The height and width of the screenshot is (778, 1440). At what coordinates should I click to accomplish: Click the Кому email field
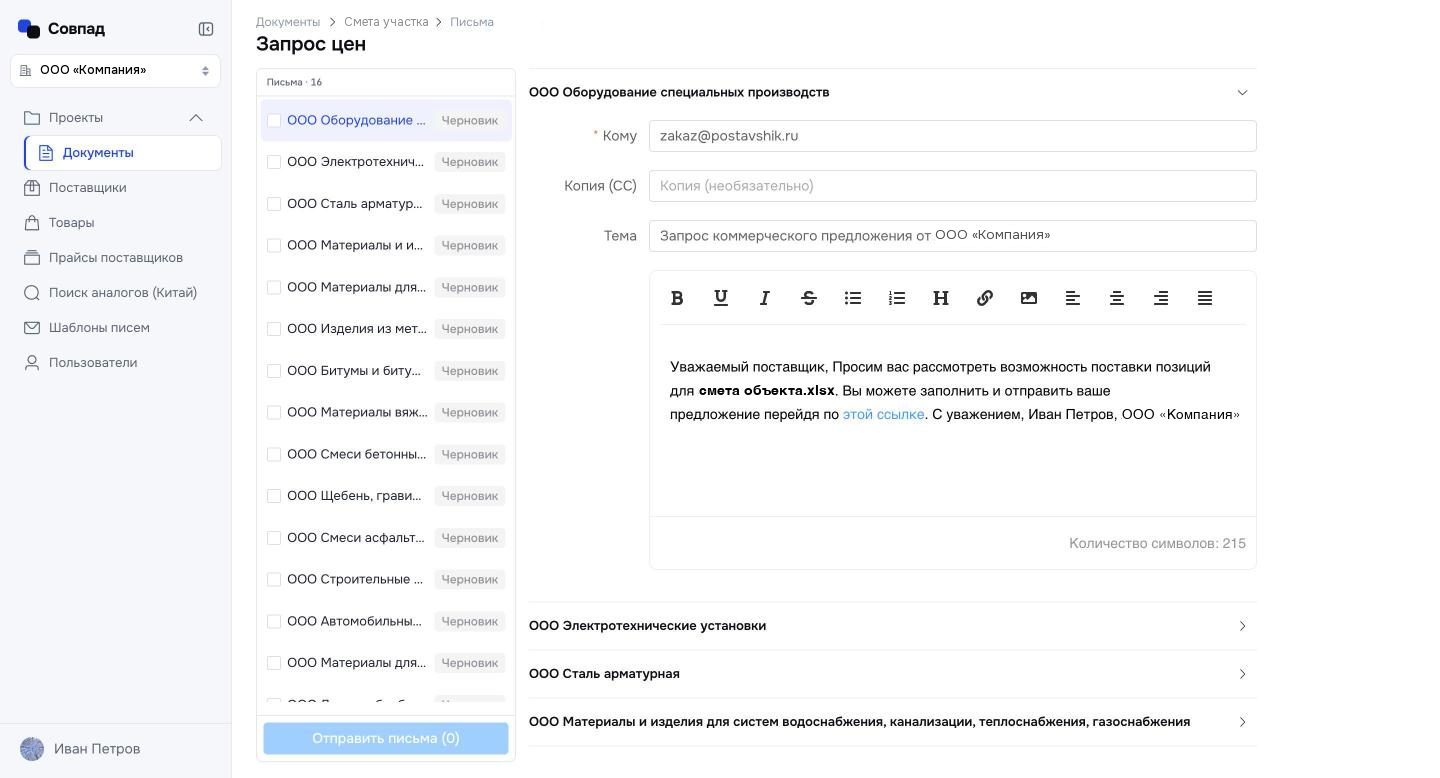952,136
